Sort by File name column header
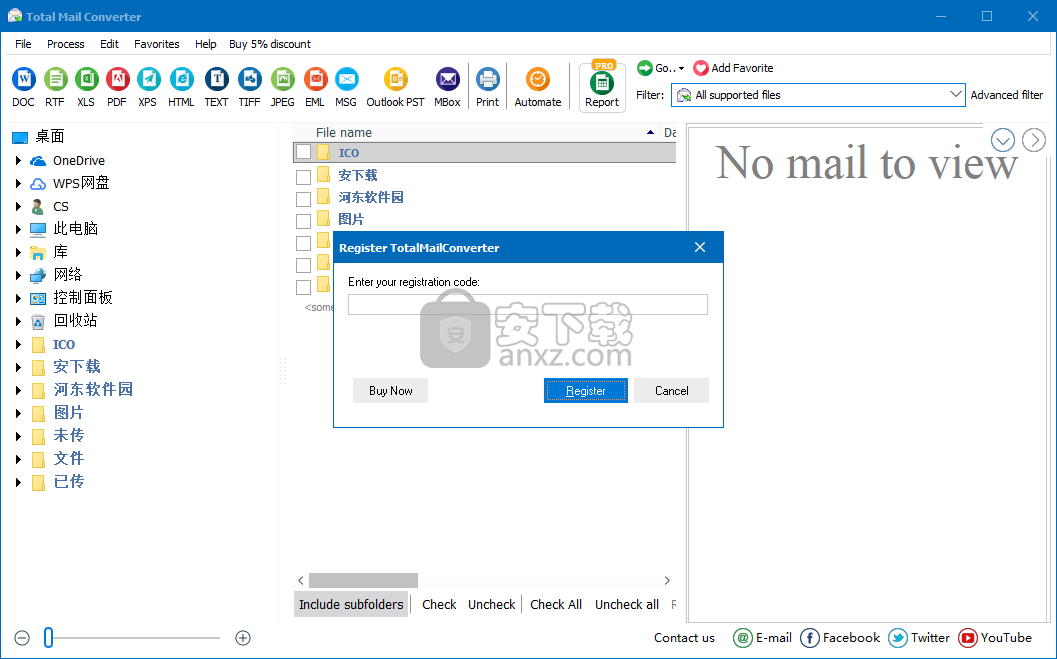 coord(344,133)
